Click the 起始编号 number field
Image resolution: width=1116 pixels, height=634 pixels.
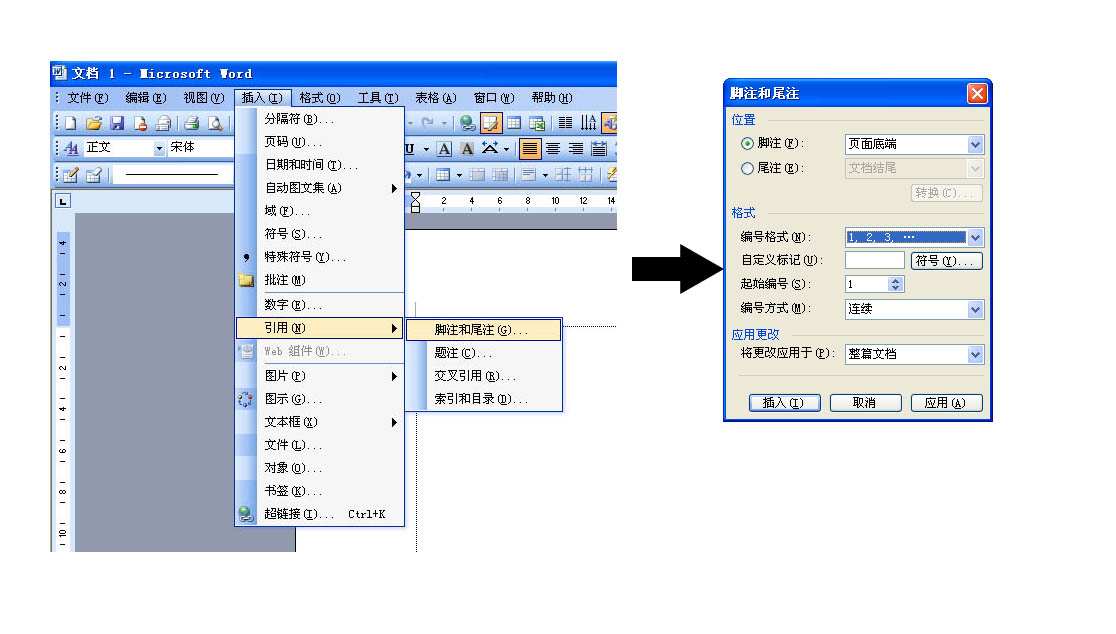pos(868,284)
